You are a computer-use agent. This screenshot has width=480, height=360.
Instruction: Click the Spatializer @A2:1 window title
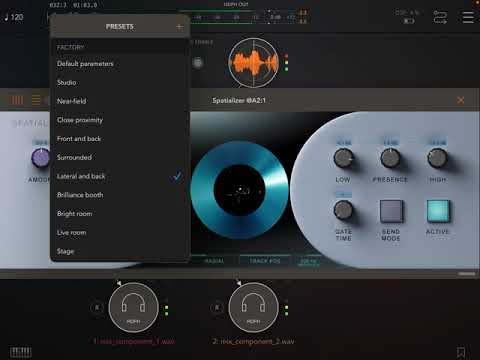pyautogui.click(x=239, y=100)
